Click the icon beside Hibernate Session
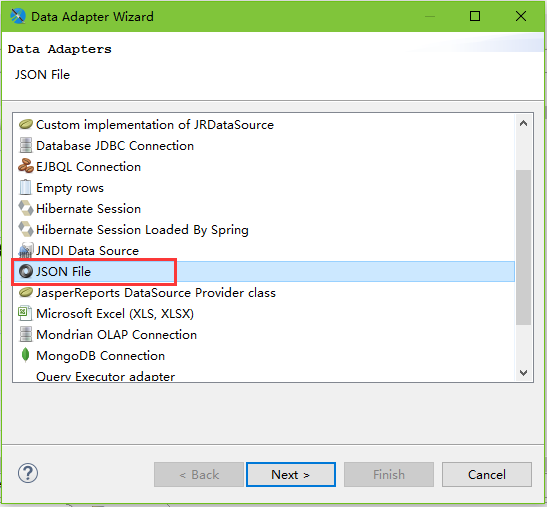Viewport: 547px width, 507px height. 25,208
